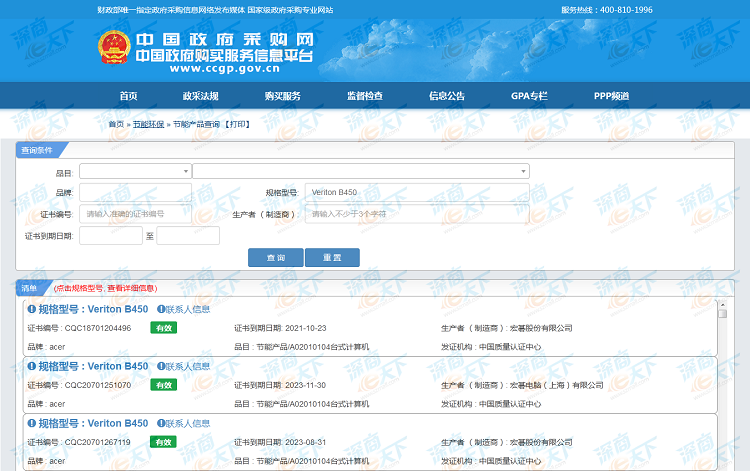Click the national emblem logo
This screenshot has height=471, width=750.
coord(114,47)
